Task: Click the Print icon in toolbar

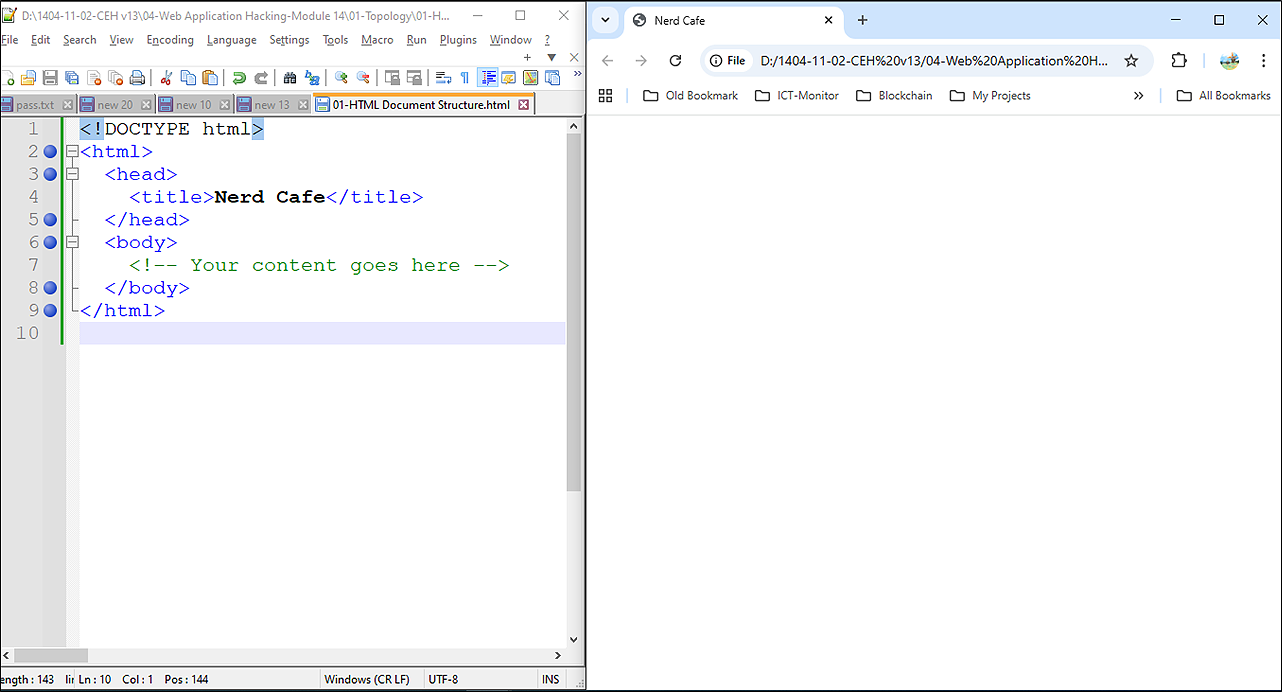Action: tap(137, 78)
